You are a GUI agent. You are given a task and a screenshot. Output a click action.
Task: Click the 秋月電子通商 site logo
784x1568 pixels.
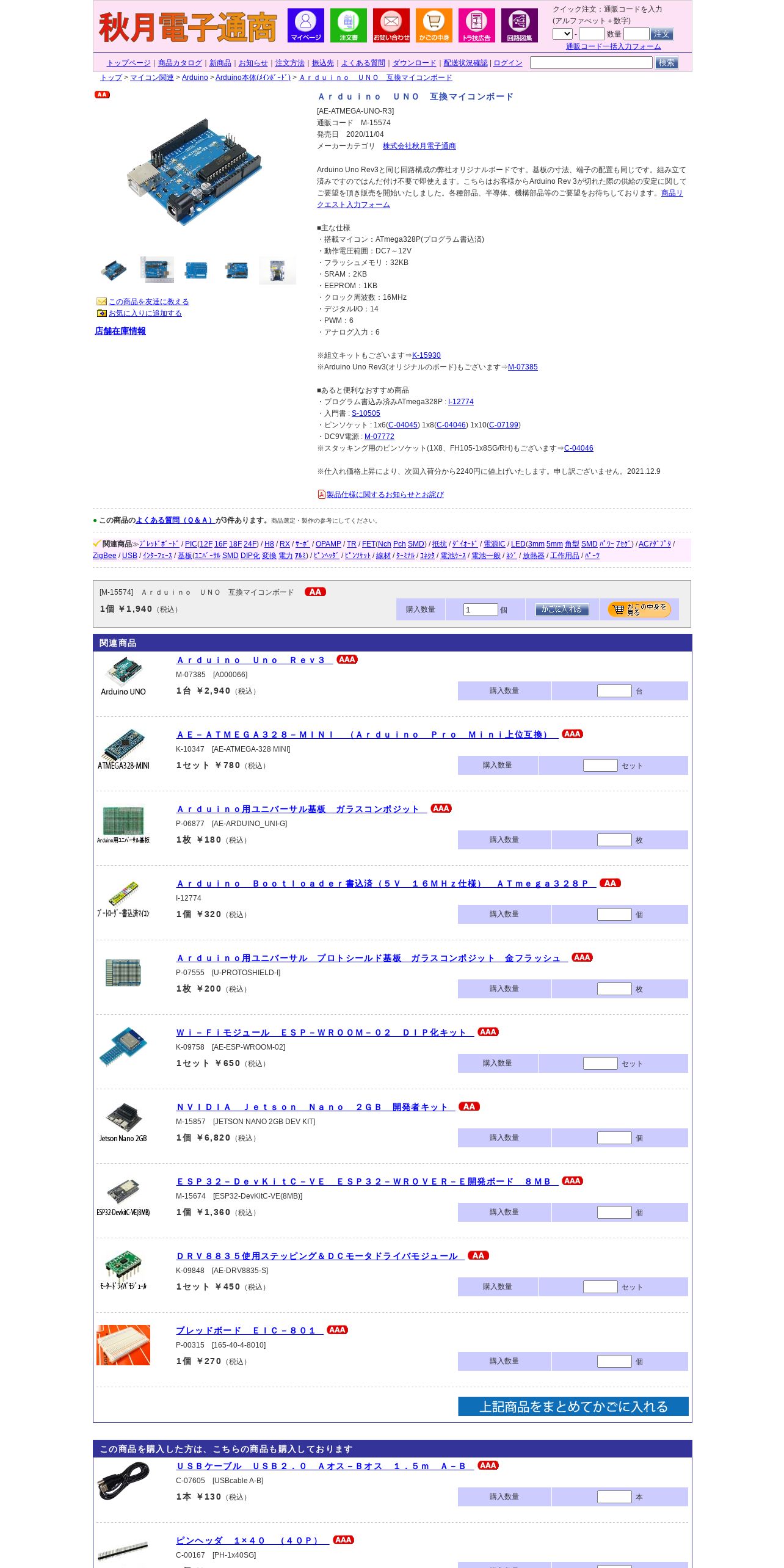(x=187, y=27)
